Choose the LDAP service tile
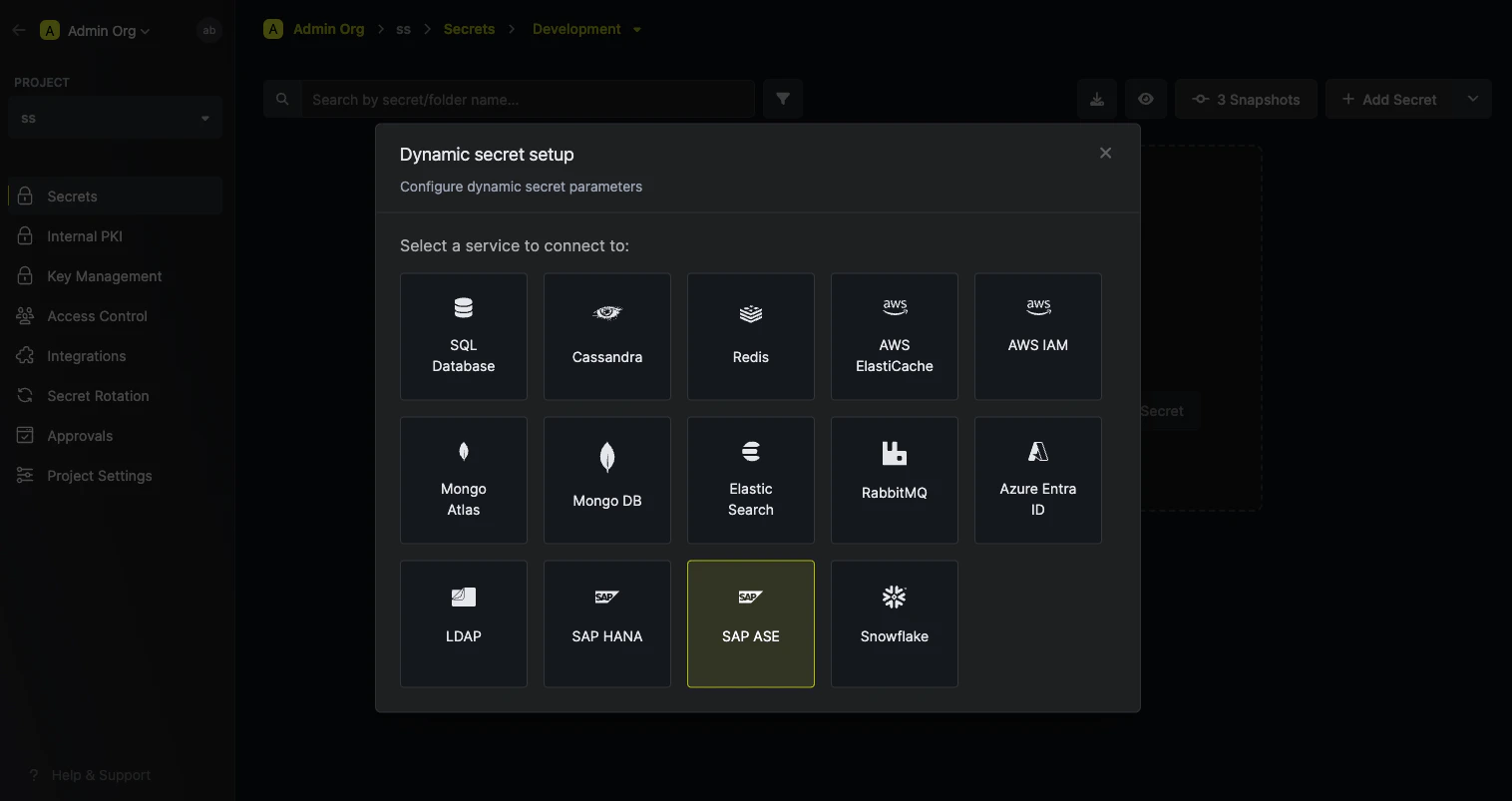Viewport: 1512px width, 801px height. 464,624
